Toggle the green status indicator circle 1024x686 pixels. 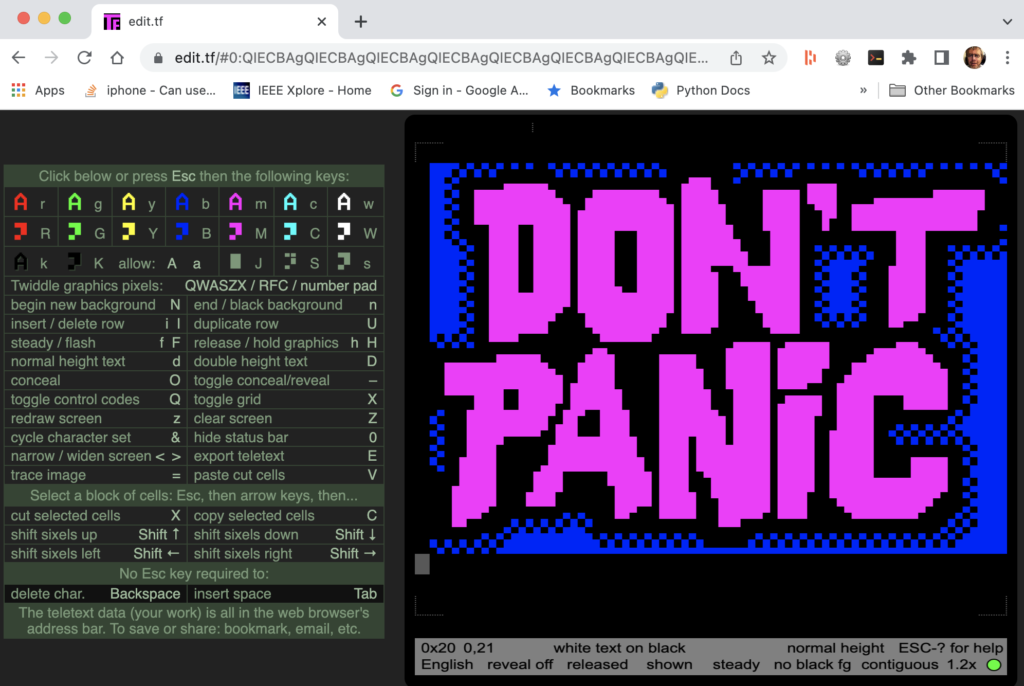pyautogui.click(x=994, y=665)
